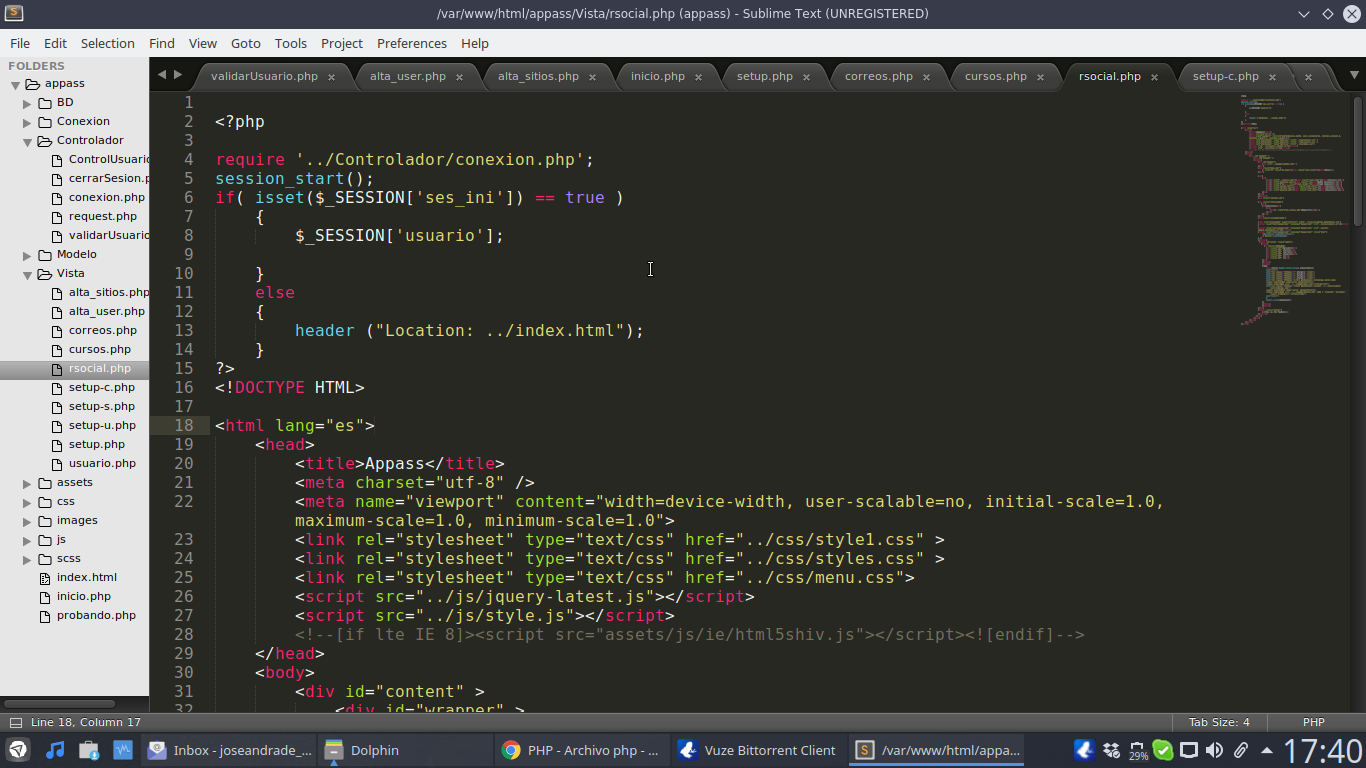The width and height of the screenshot is (1366, 768).
Task: Close the cursos.php tab
Action: point(1040,77)
